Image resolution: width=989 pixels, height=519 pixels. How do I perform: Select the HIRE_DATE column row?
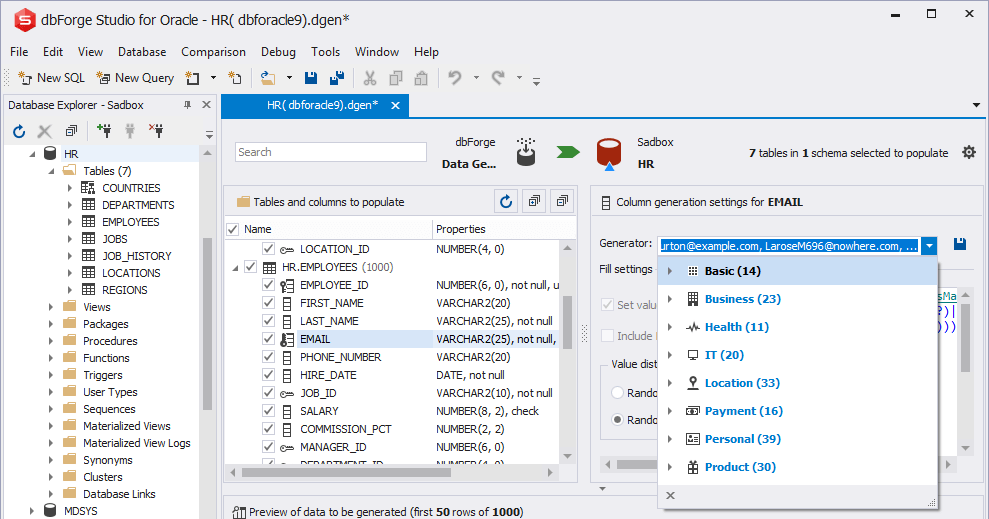[x=392, y=375]
